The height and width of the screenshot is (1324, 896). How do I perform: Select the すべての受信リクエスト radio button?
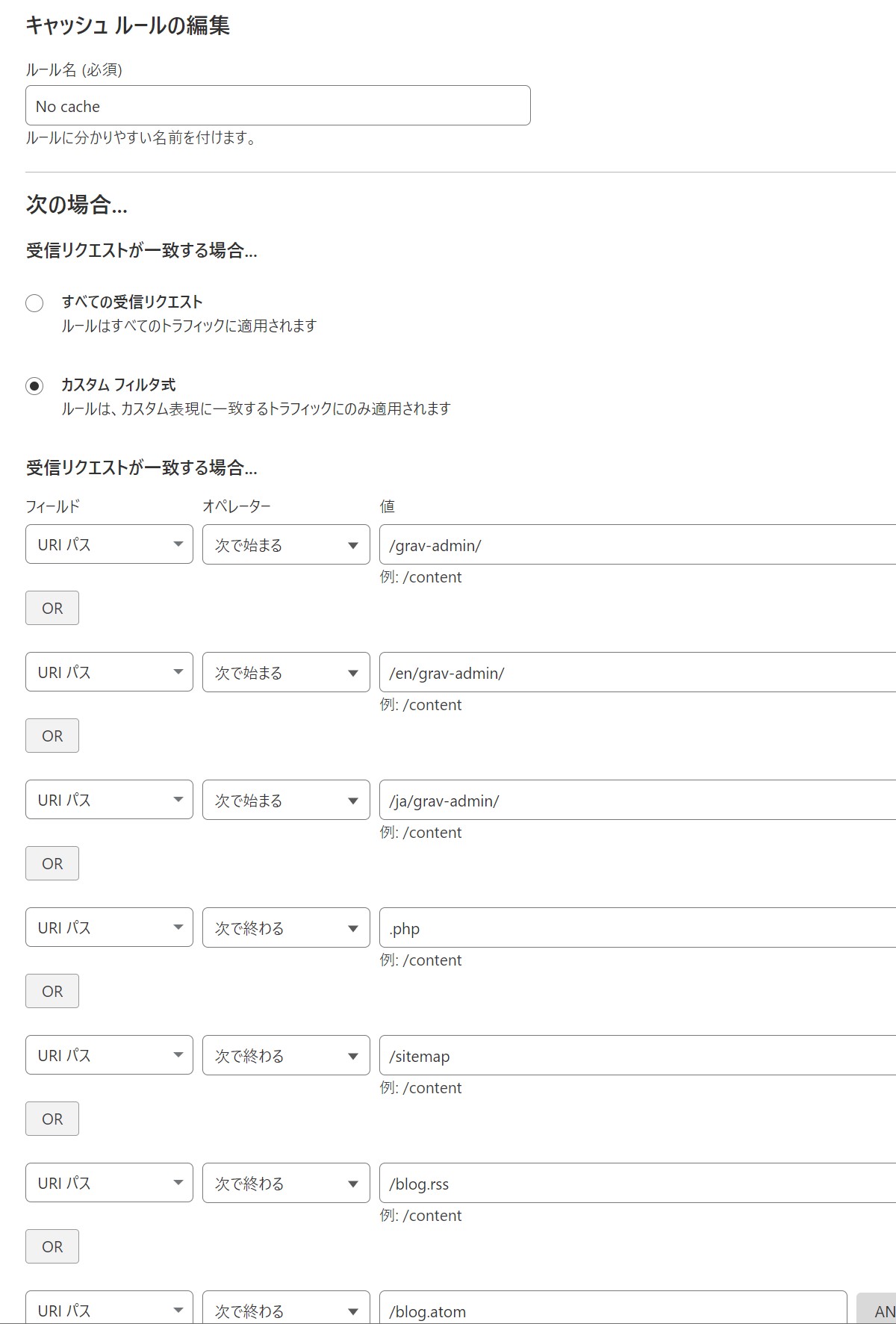click(x=34, y=303)
